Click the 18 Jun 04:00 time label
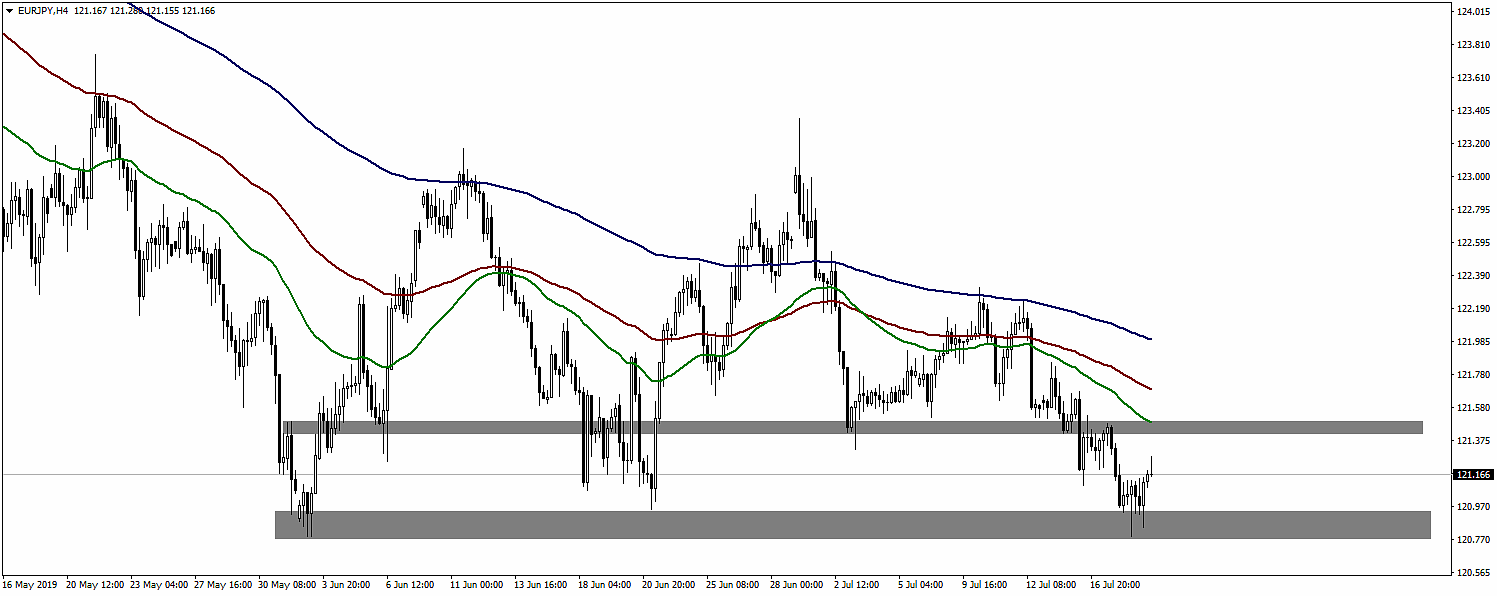Viewport: 1497px width, 596px height. [x=605, y=583]
